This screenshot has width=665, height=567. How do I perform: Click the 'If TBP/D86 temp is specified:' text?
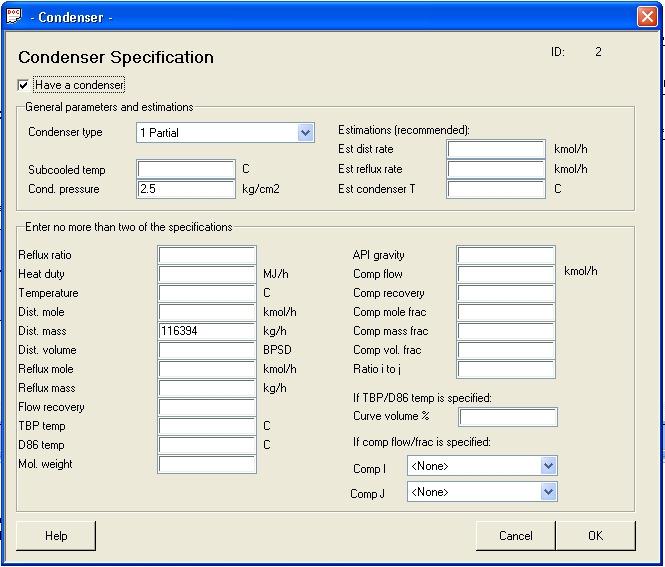pyautogui.click(x=422, y=398)
